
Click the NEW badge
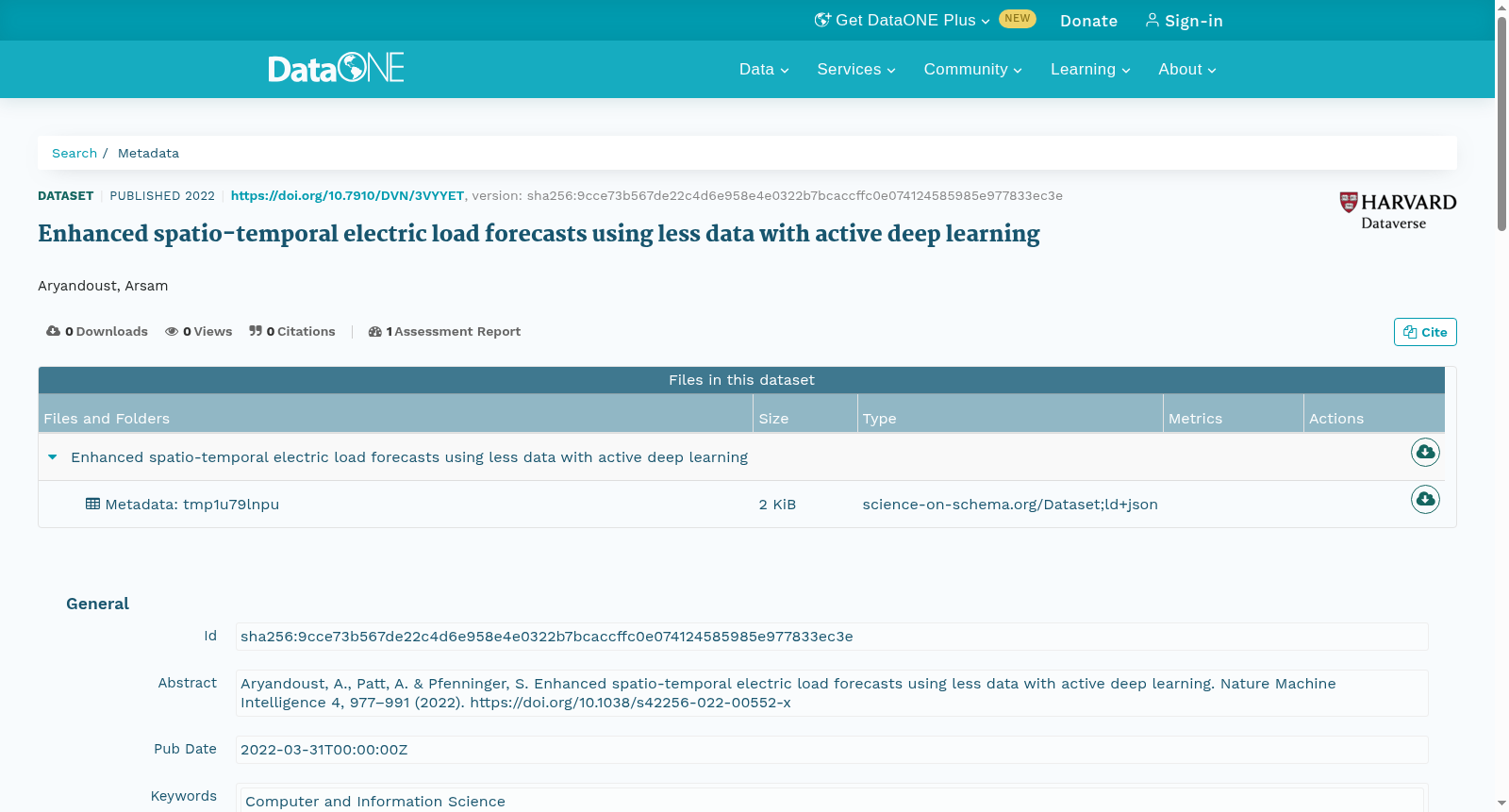(x=1018, y=18)
